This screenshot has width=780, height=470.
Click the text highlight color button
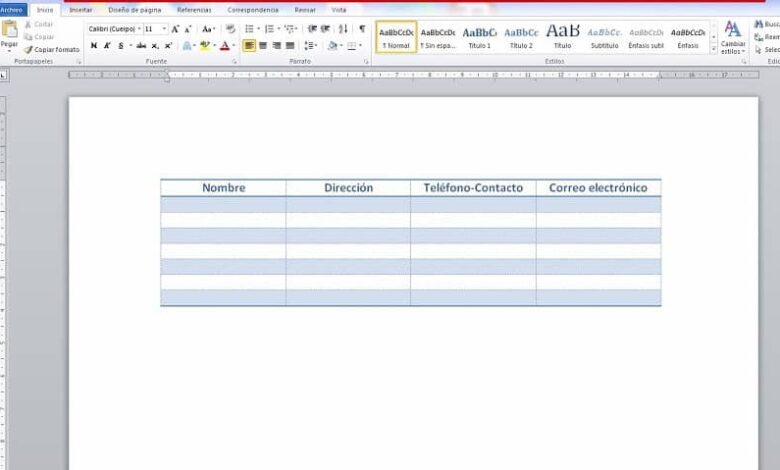(x=204, y=46)
